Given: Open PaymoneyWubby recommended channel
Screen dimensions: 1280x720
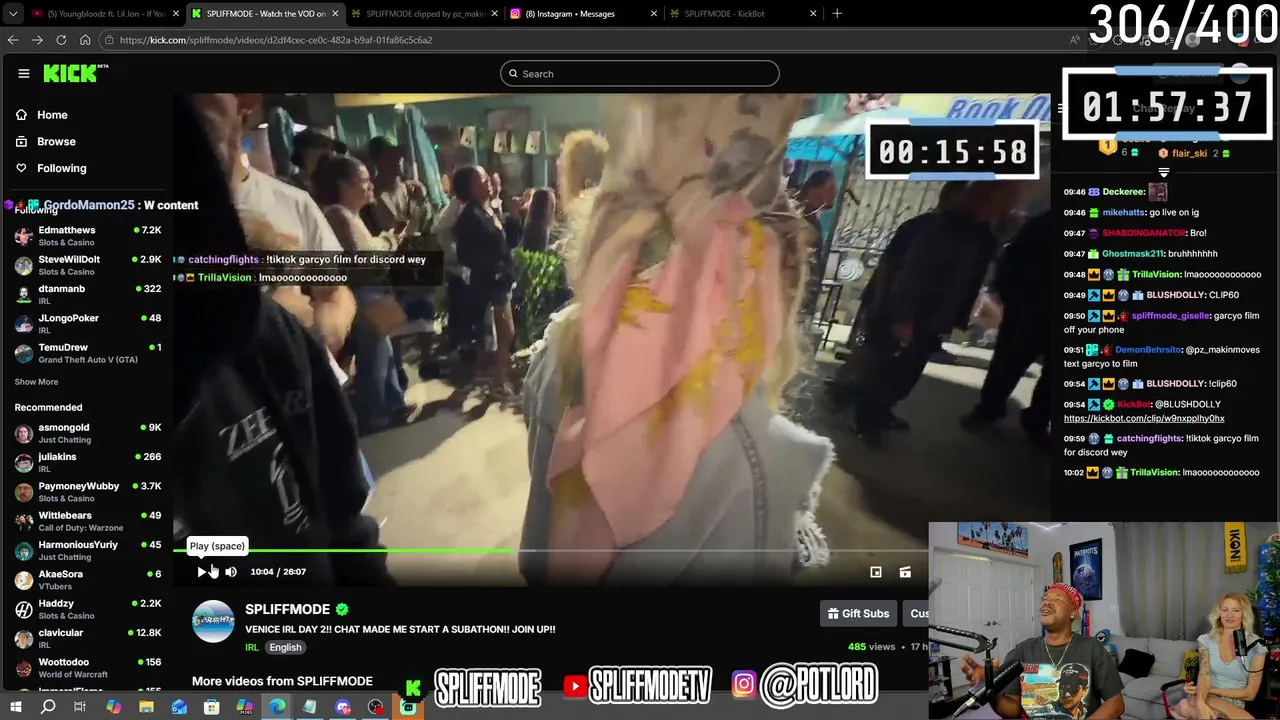Looking at the screenshot, I should (x=88, y=492).
